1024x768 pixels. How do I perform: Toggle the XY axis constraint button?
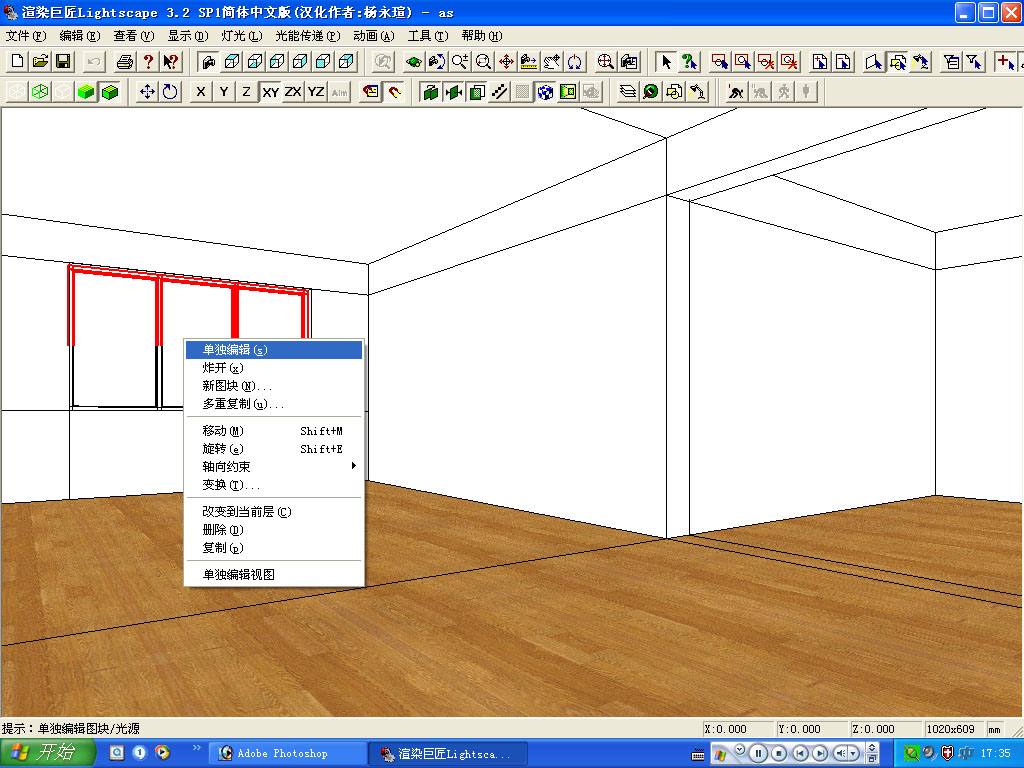coord(270,92)
